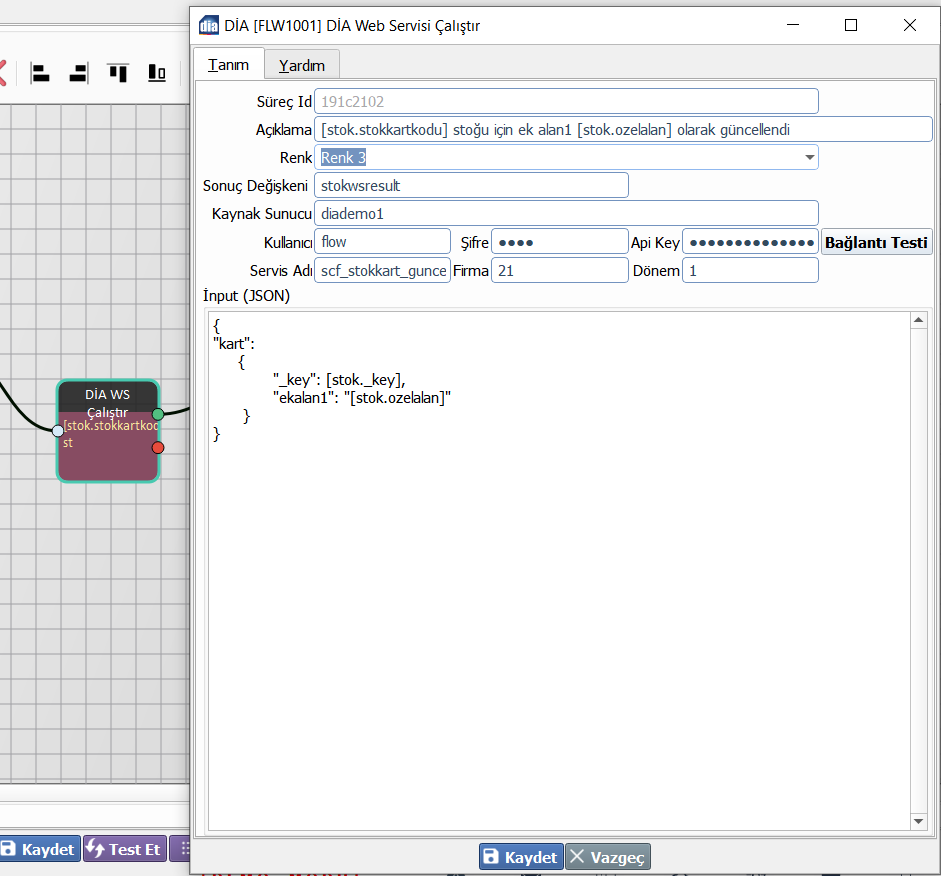Click the red error port on the node

(x=158, y=447)
